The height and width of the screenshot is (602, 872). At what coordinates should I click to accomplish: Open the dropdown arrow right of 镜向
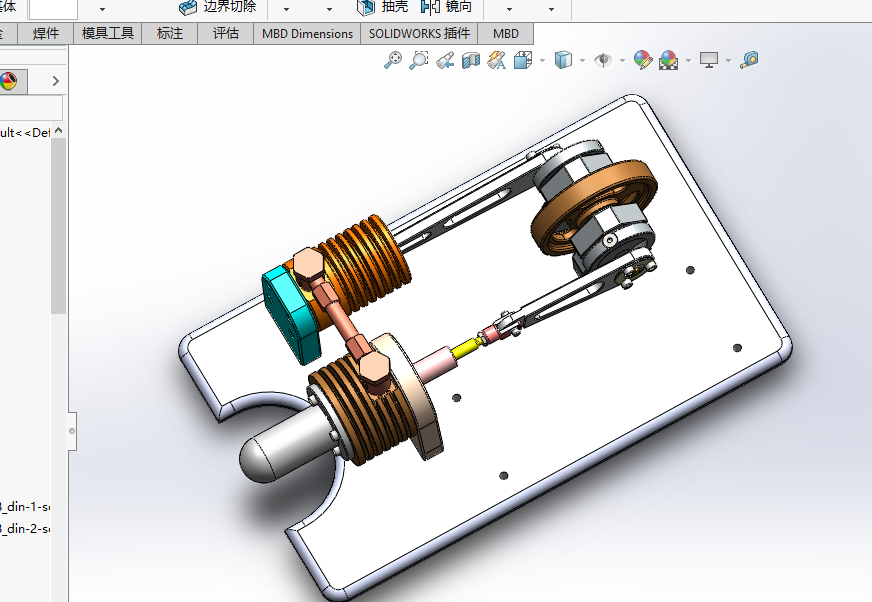(x=509, y=9)
